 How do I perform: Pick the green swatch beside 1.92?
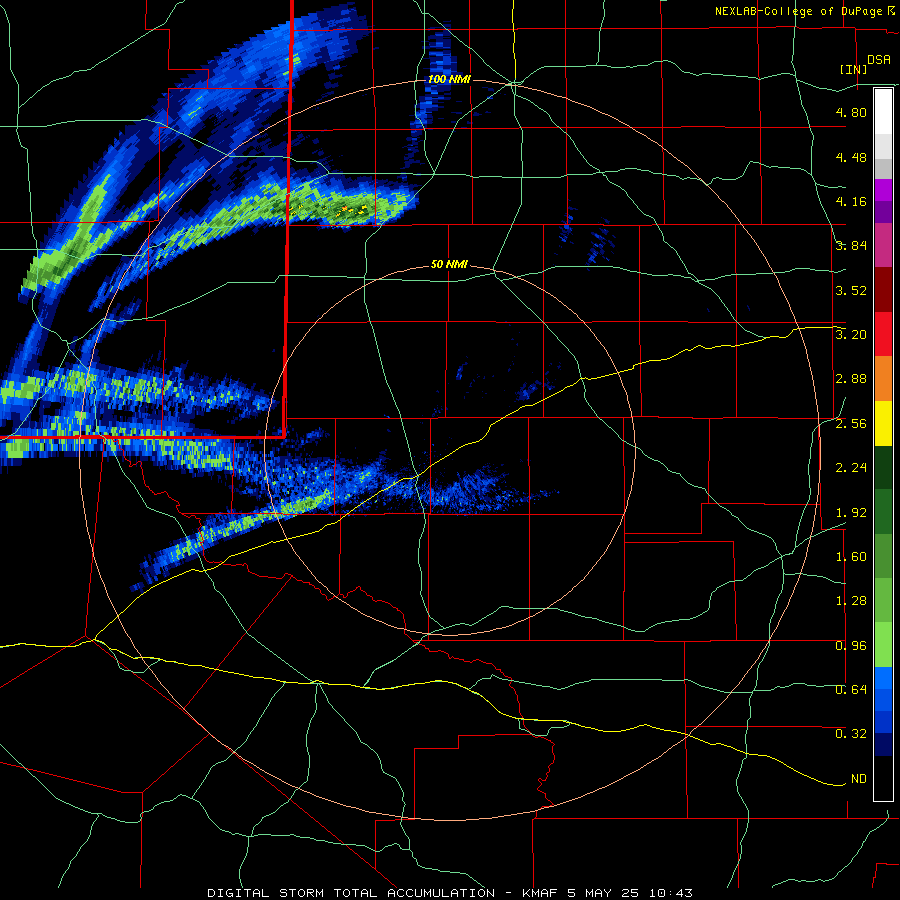pos(883,512)
